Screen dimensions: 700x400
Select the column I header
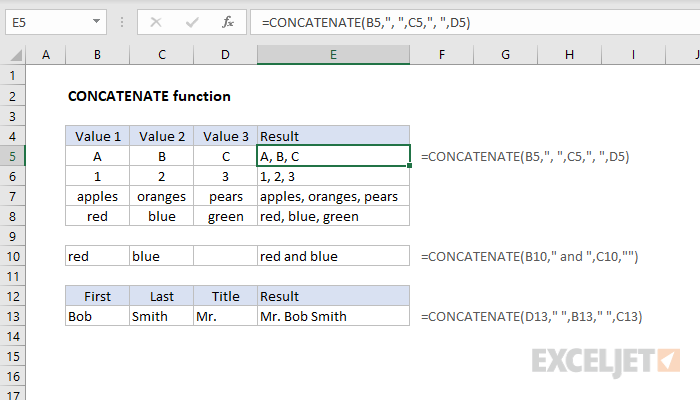634,56
